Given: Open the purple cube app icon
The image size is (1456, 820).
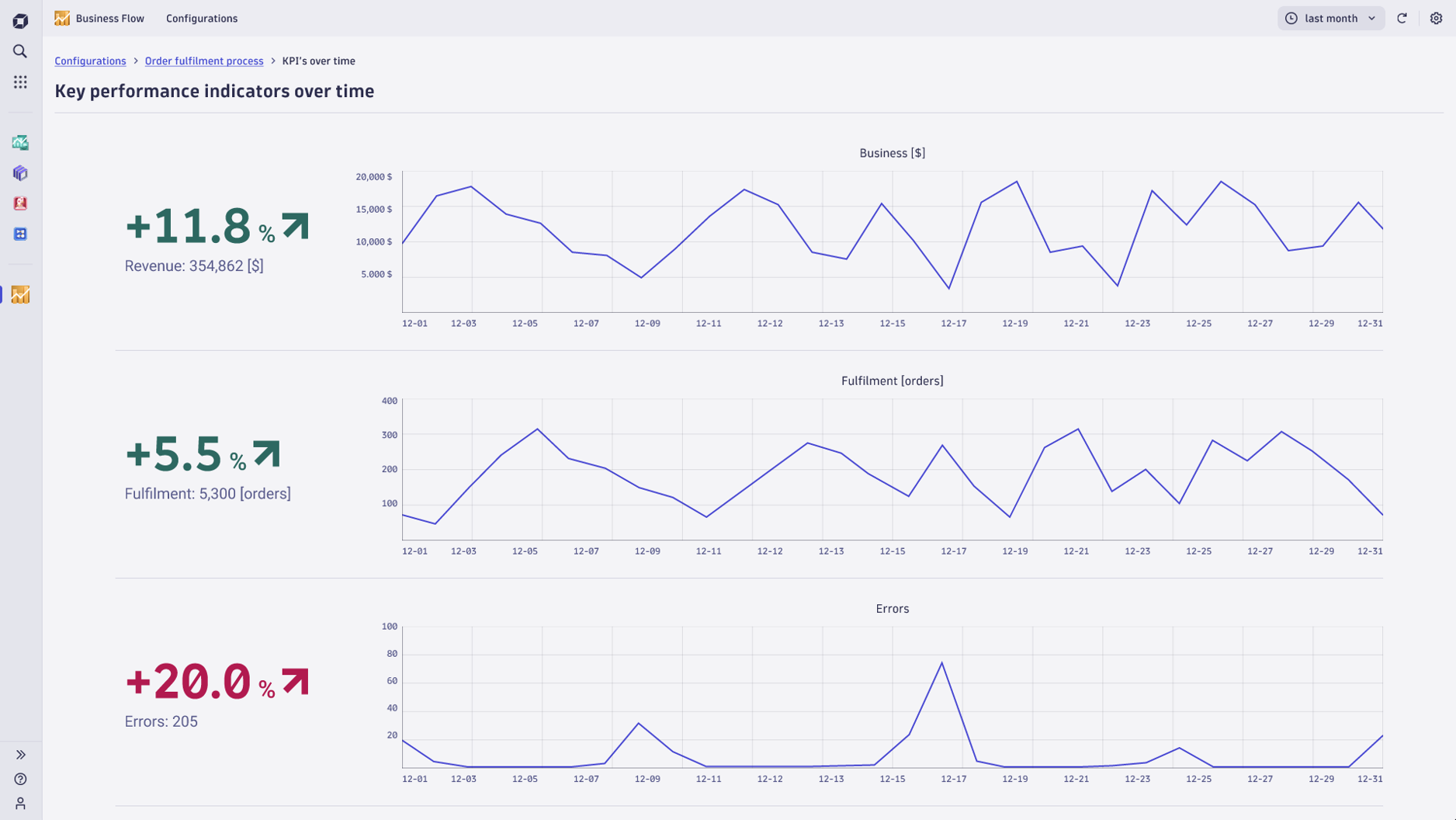Looking at the screenshot, I should click(20, 172).
